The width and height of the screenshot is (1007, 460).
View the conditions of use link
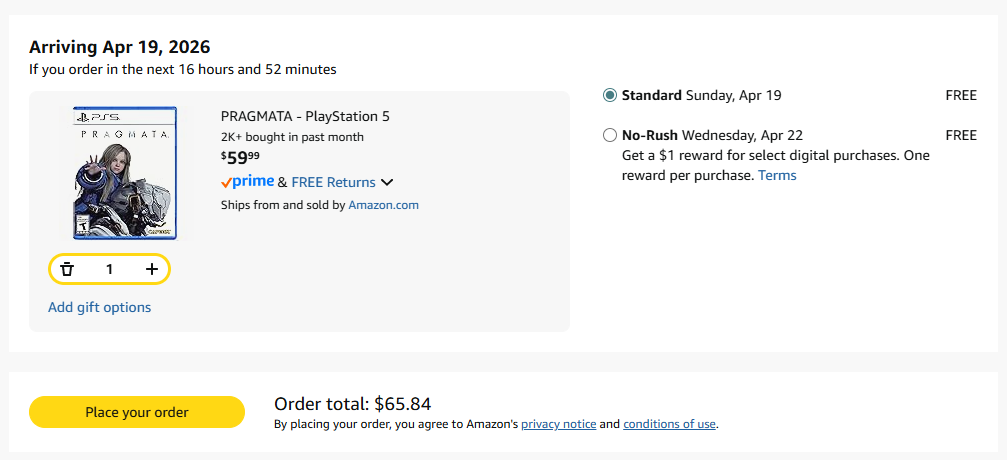tap(669, 424)
